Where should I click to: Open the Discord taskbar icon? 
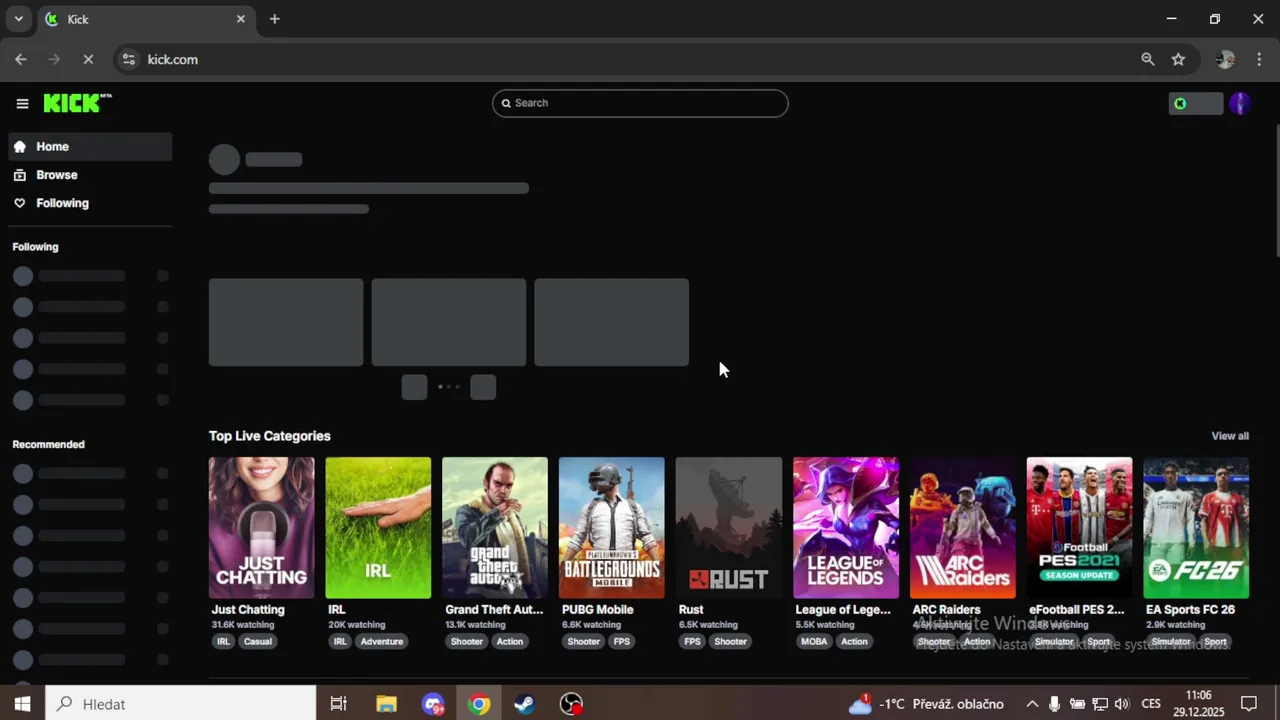coord(433,704)
